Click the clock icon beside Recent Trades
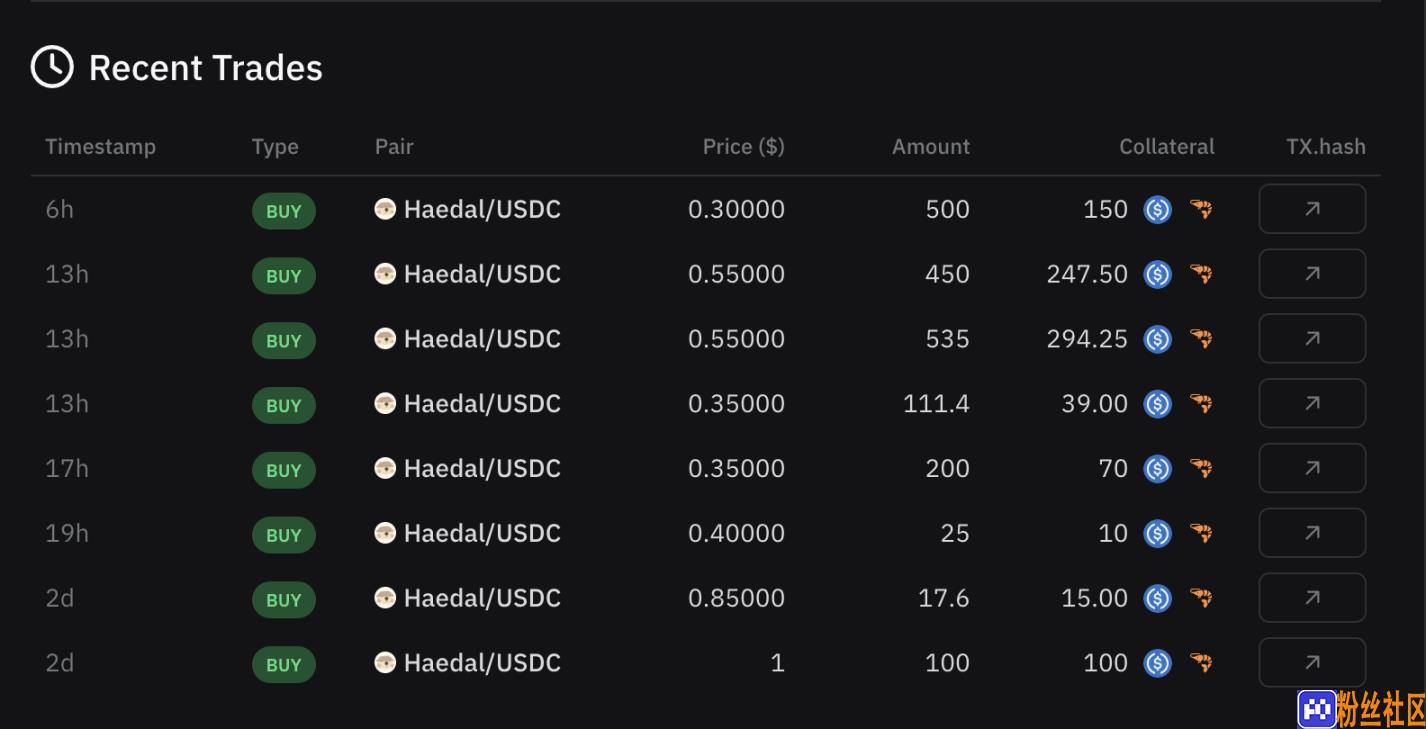Viewport: 1426px width, 729px height. (52, 67)
